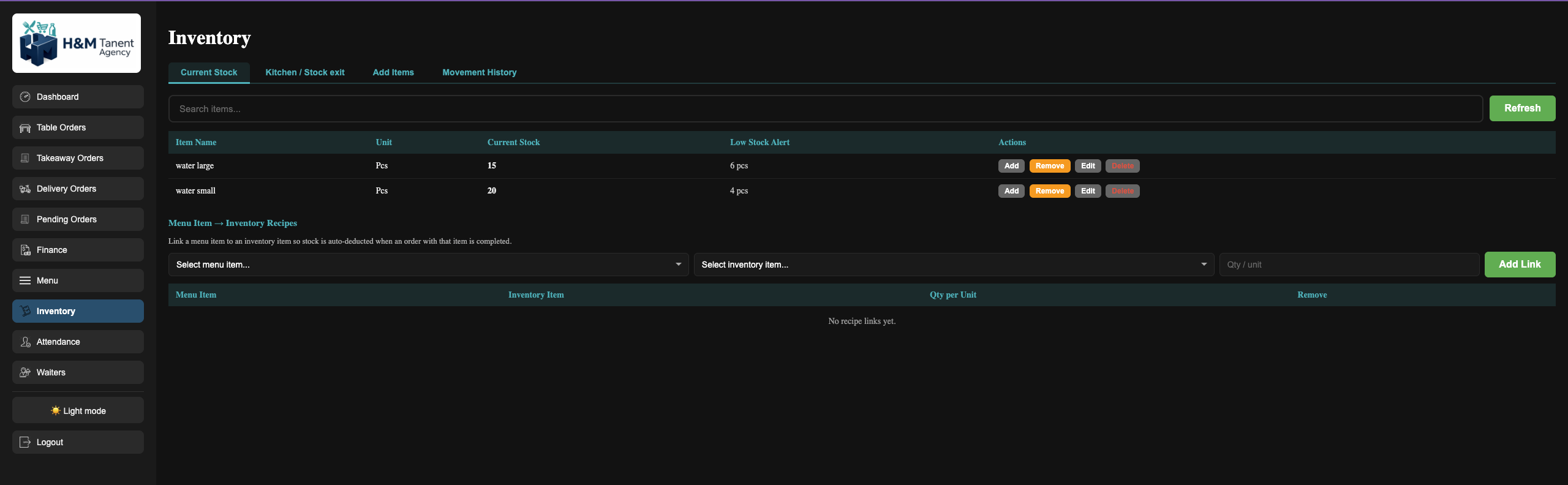Go to the Add Items tab
The image size is (1568, 485).
coord(393,72)
